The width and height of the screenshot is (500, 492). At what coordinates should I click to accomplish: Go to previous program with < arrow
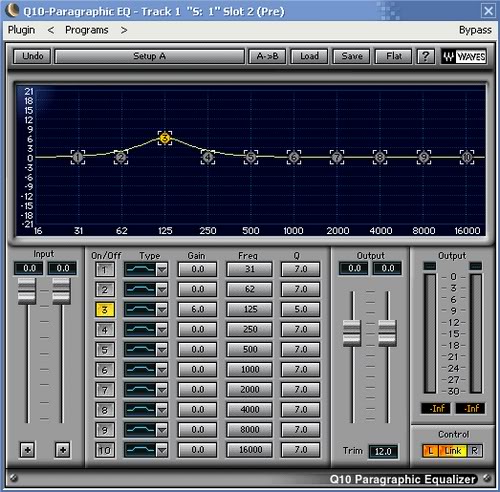pos(51,30)
